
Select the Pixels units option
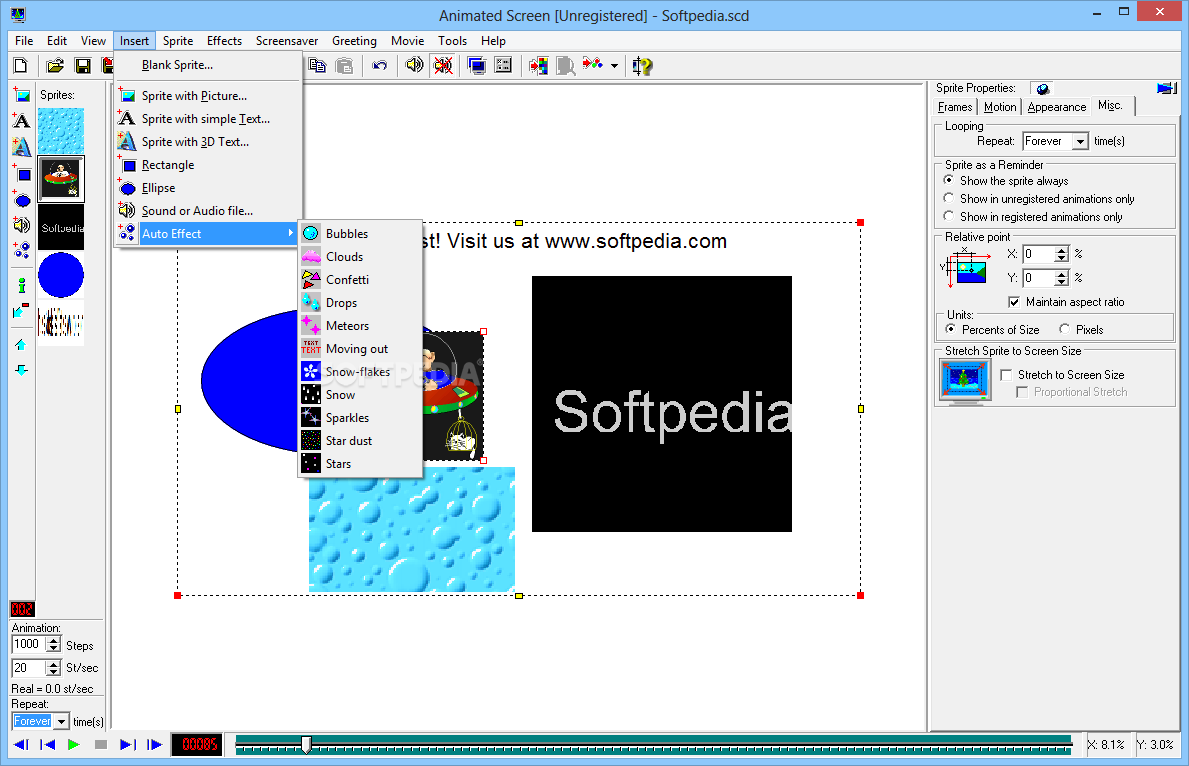[x=1081, y=329]
